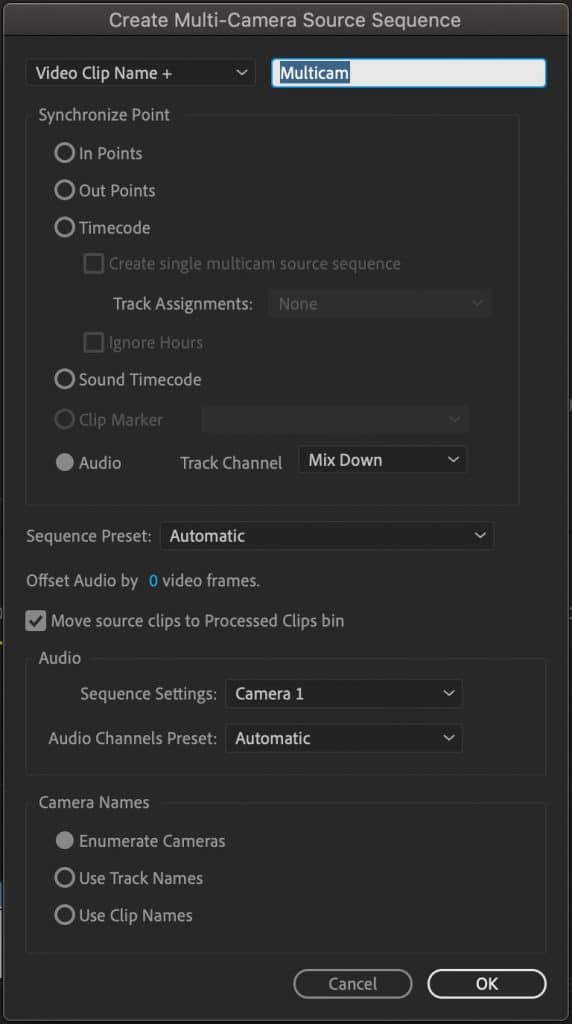Screen dimensions: 572x1024
Task: Select the In Points radio button
Action: [65, 153]
